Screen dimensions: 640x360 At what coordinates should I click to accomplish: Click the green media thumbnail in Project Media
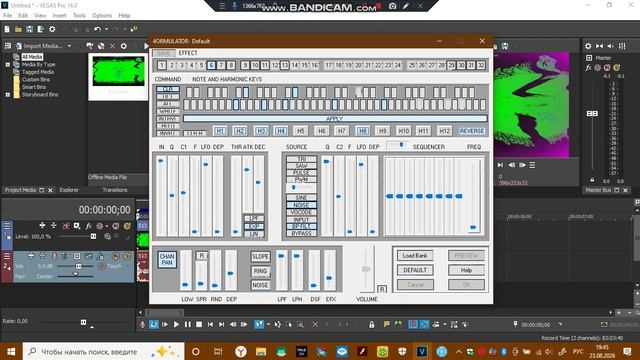coord(118,71)
